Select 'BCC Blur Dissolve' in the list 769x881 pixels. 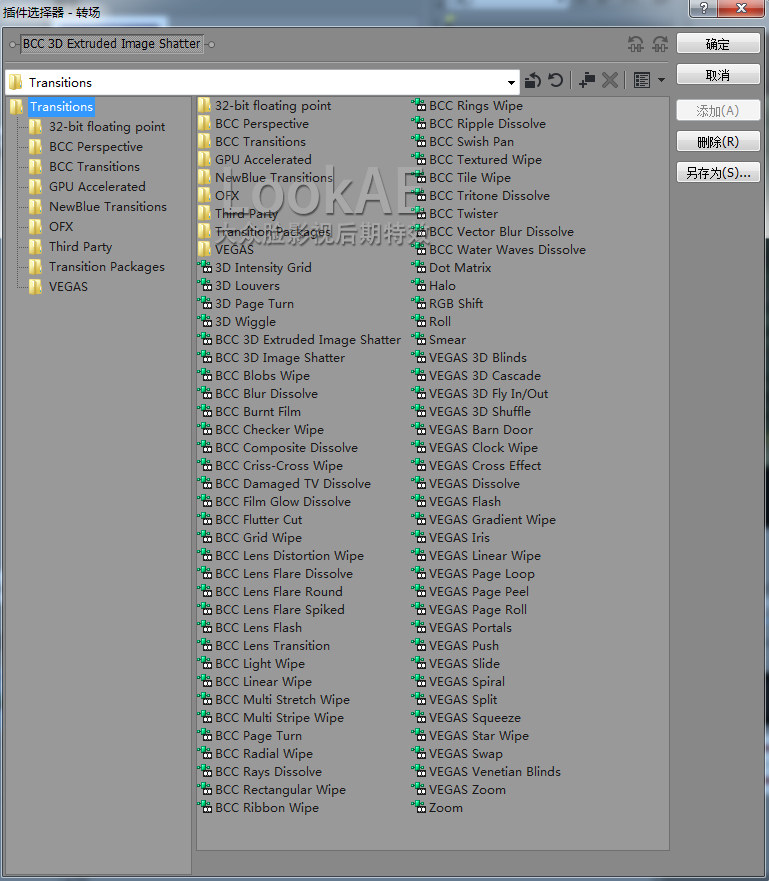pos(266,393)
